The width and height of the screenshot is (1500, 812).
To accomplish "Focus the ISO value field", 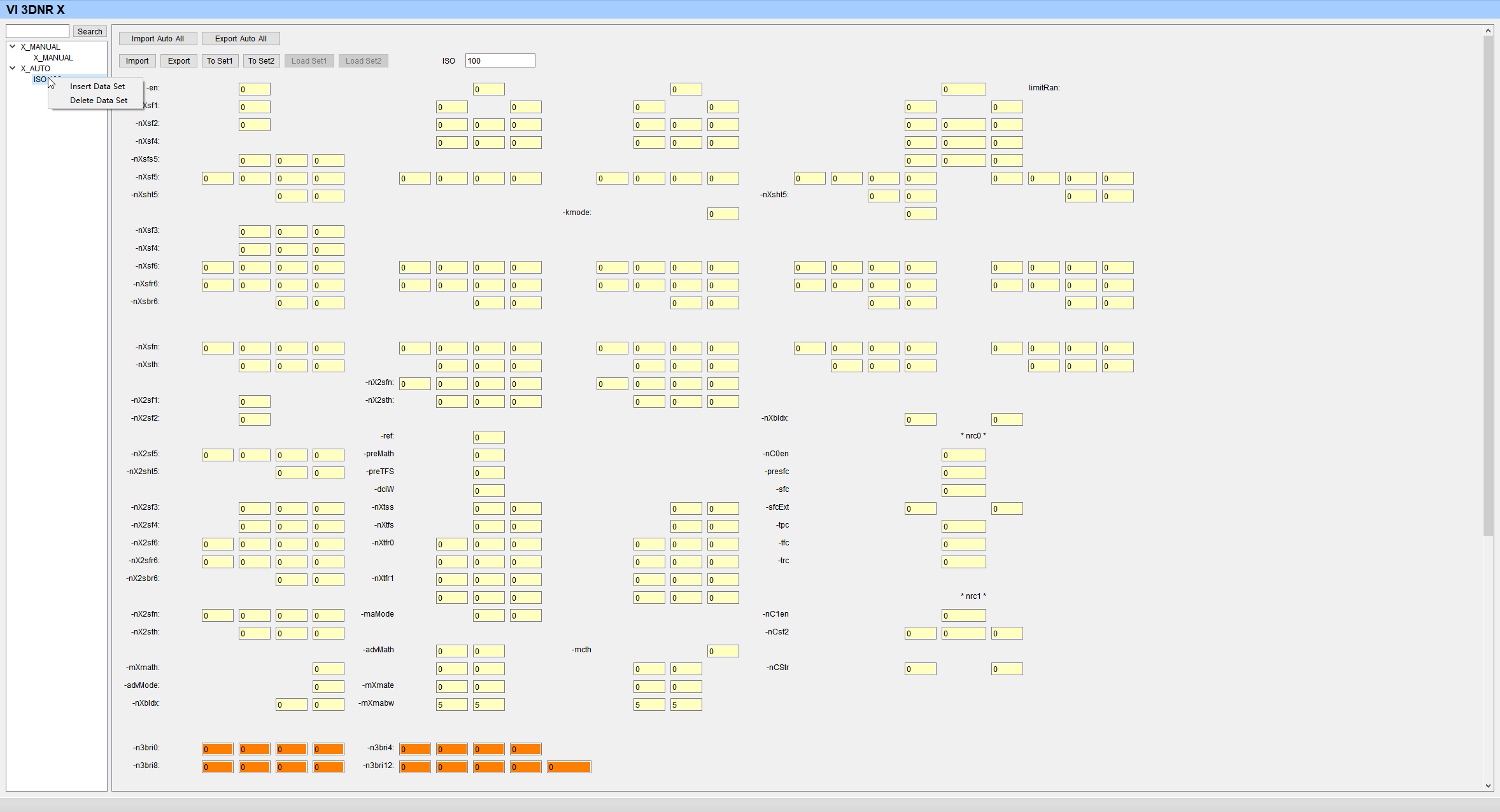I will coord(500,61).
